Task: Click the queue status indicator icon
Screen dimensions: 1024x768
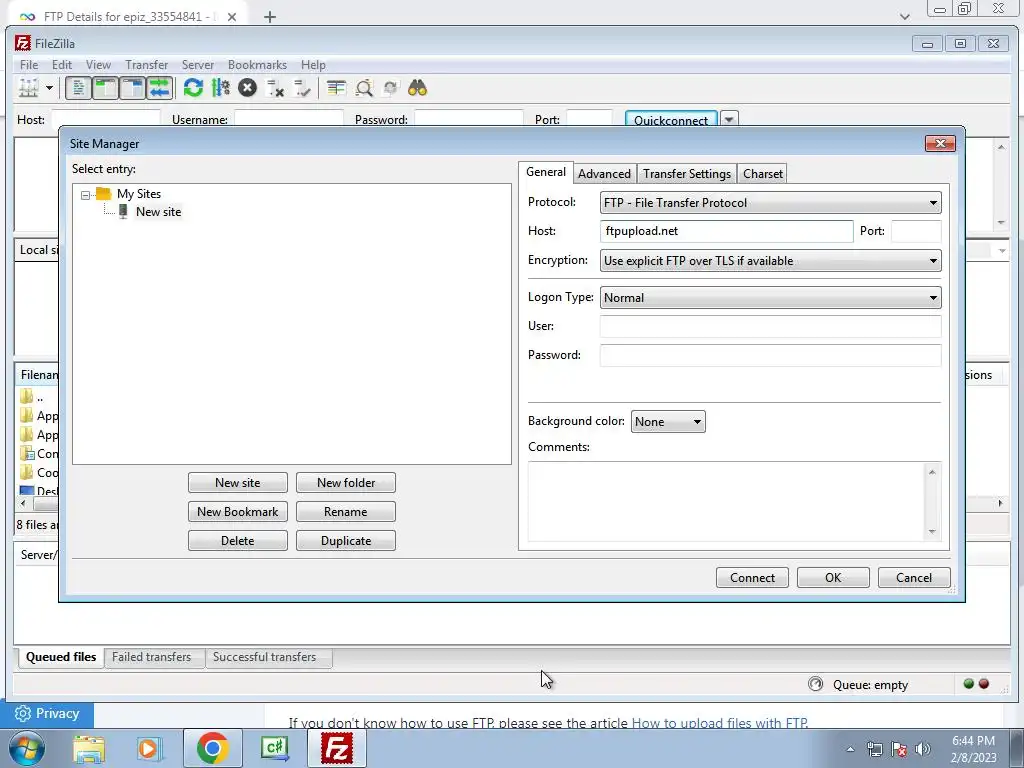Action: point(815,684)
